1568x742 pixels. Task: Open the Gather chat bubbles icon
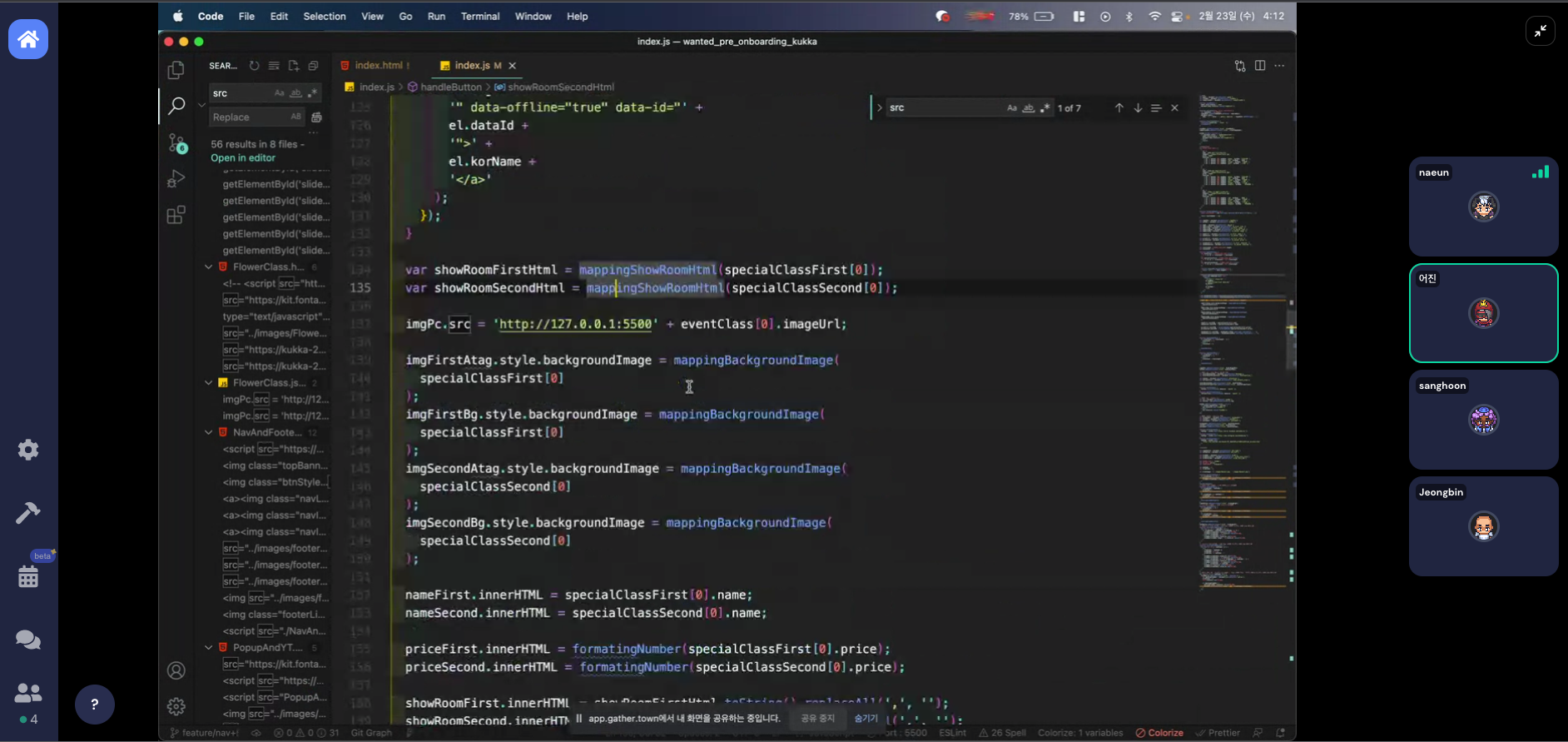28,640
